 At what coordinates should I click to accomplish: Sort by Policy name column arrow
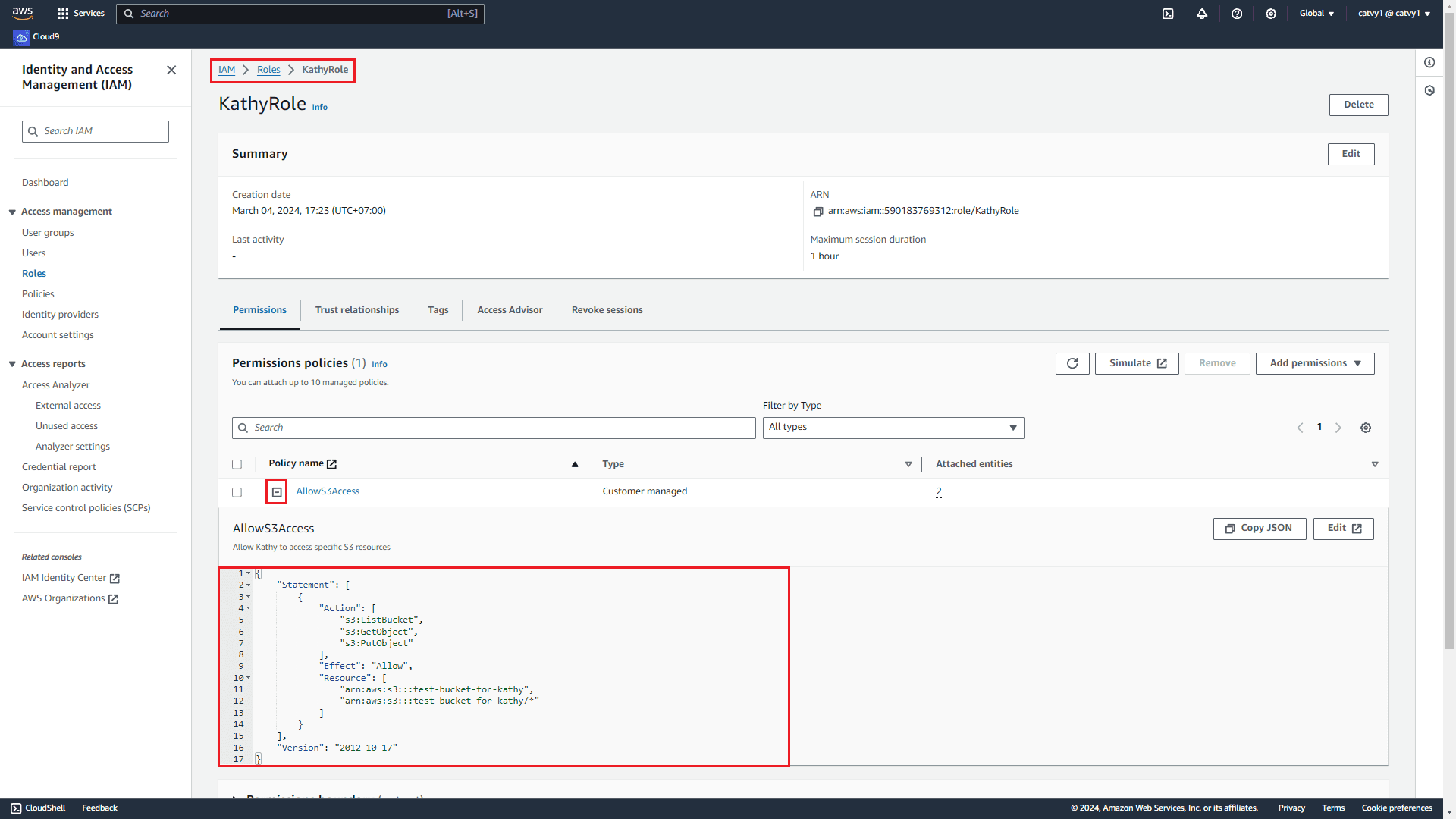(575, 464)
